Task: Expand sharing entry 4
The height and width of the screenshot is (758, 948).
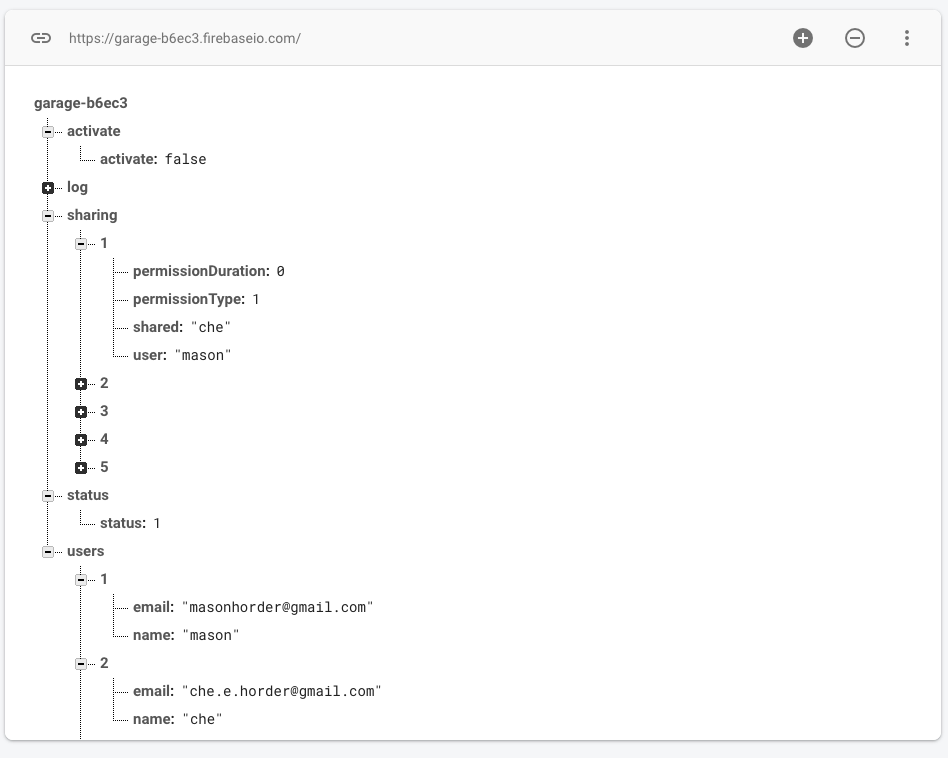Action: tap(80, 439)
